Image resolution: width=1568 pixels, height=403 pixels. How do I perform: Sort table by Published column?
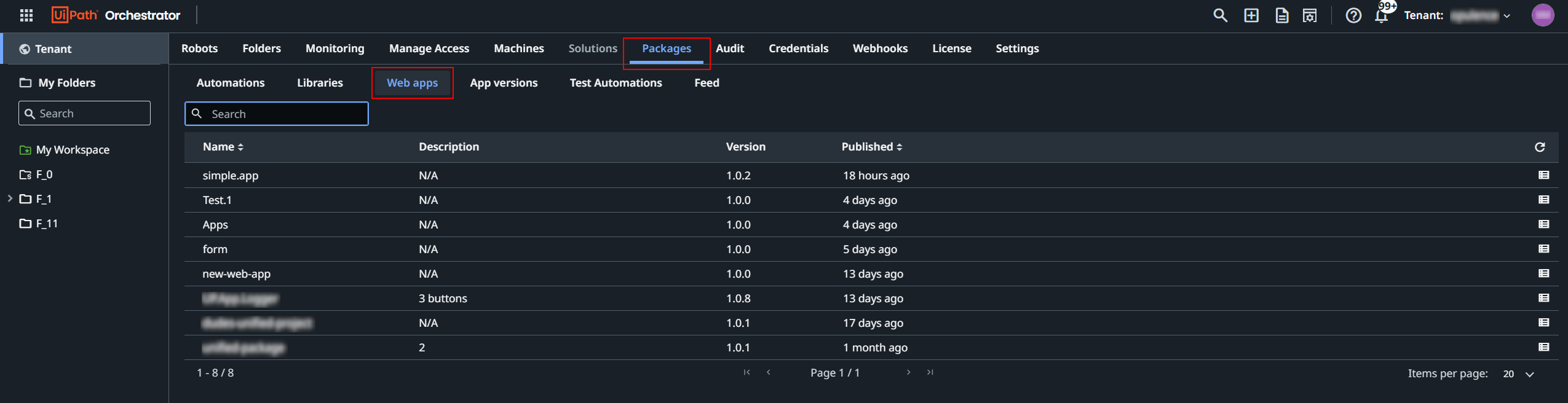point(872,147)
